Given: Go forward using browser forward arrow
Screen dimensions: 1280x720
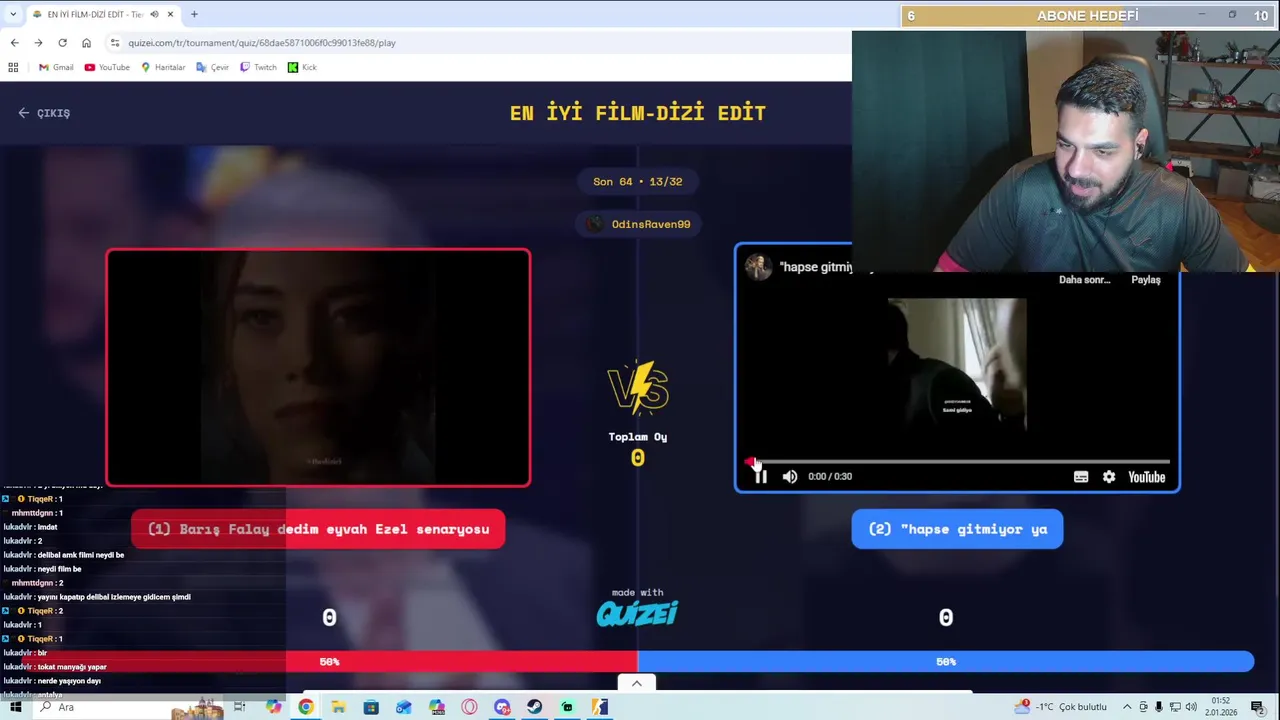Looking at the screenshot, I should pyautogui.click(x=38, y=43).
